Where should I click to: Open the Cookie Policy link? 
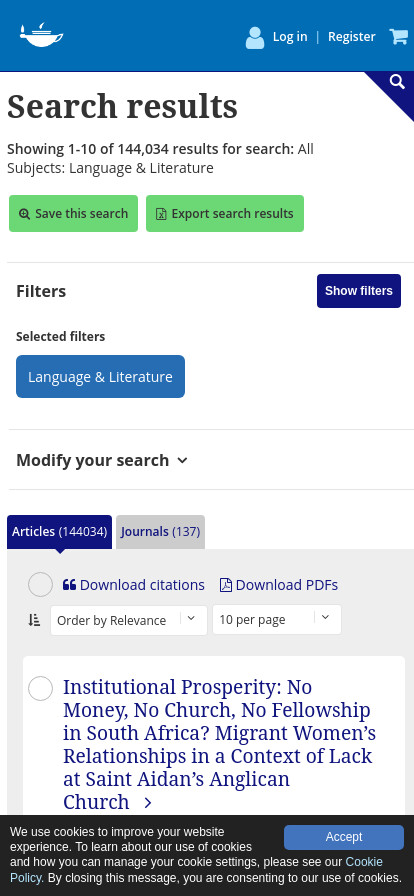[196, 870]
